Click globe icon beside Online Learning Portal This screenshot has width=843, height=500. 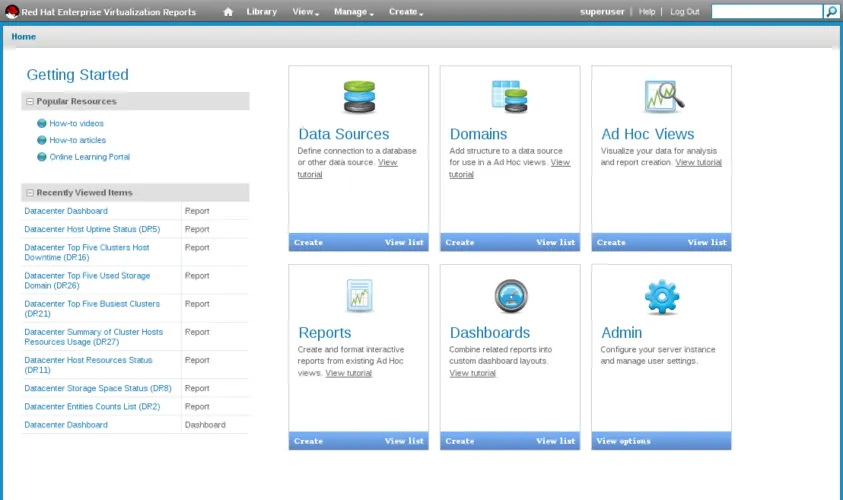pyautogui.click(x=41, y=156)
